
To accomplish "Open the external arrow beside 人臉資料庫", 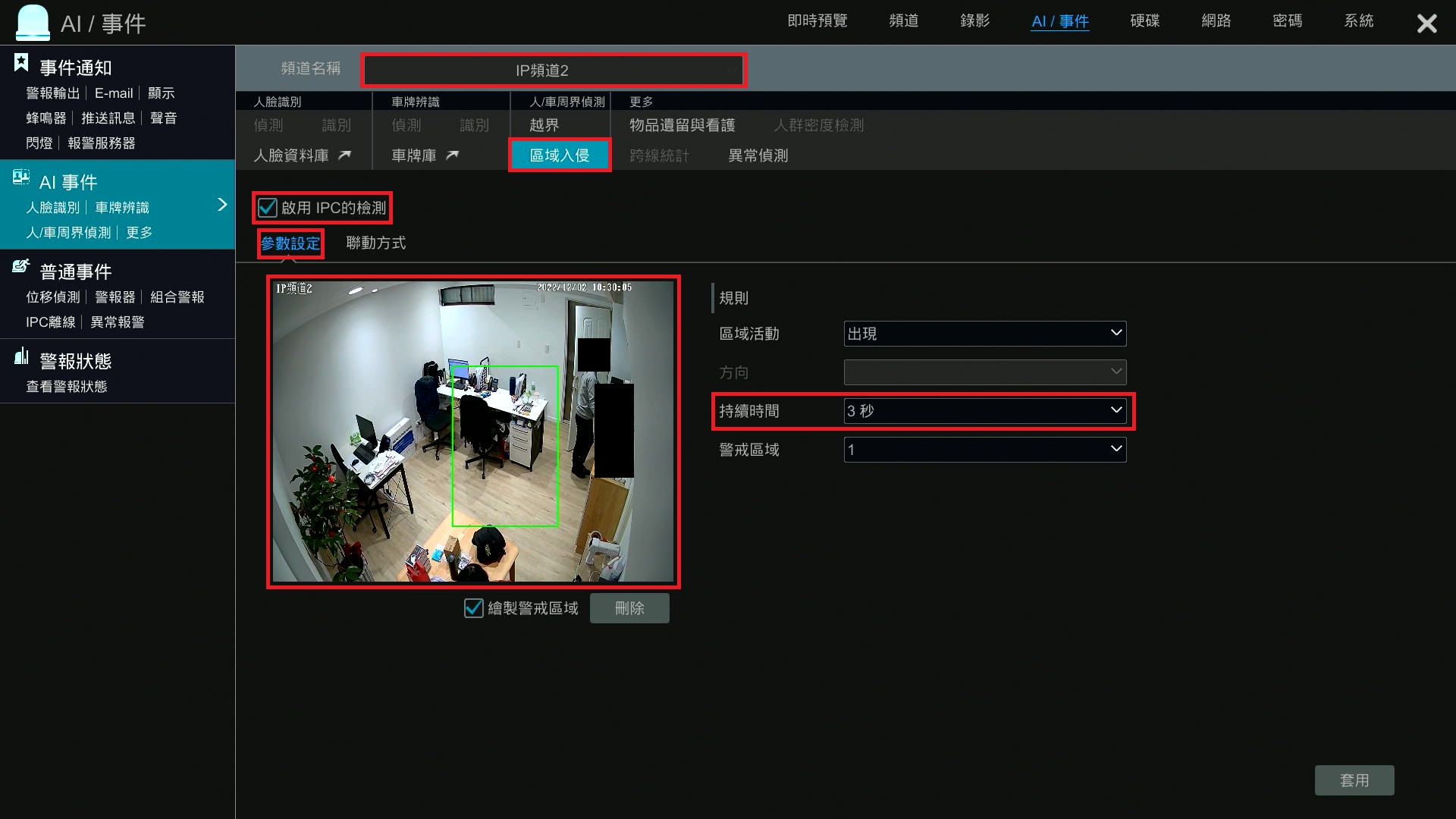I will (344, 155).
